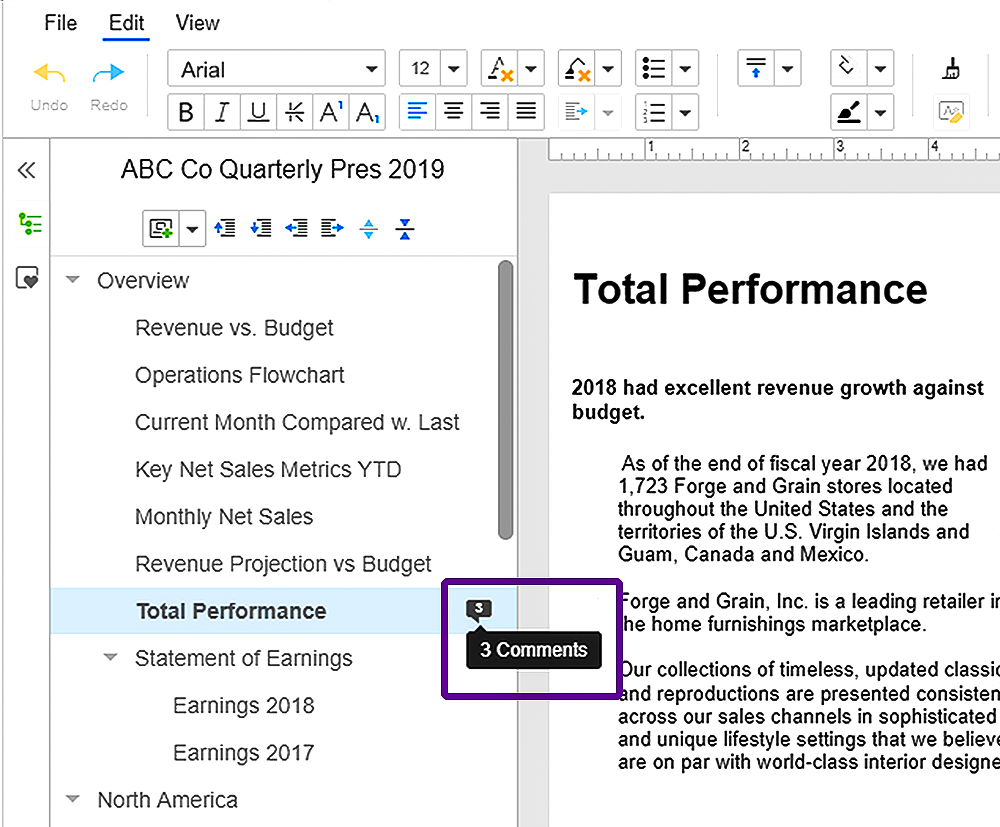Open the font size dropdown arrow
Image resolution: width=1000 pixels, height=827 pixels.
coord(454,69)
